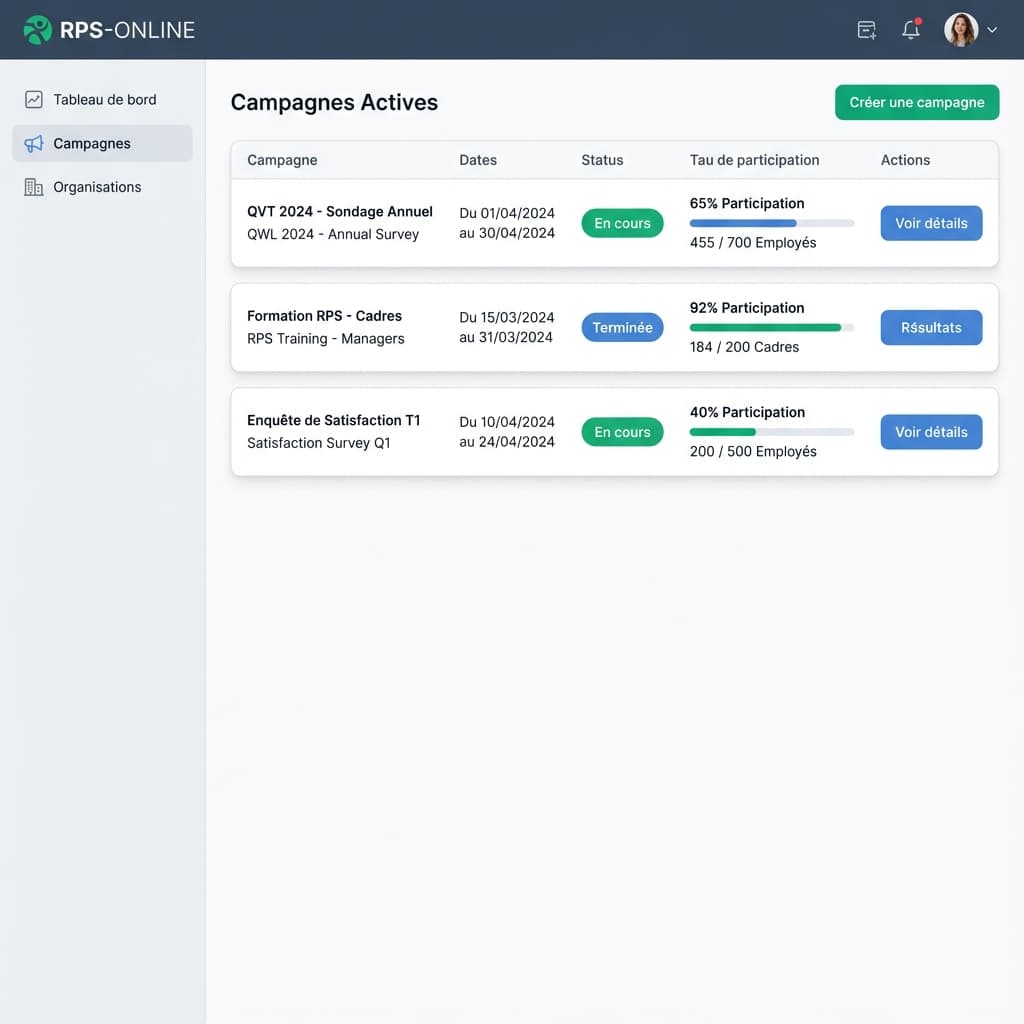This screenshot has width=1024, height=1024.
Task: Click En cours badge for QVT 2024
Action: (x=622, y=223)
